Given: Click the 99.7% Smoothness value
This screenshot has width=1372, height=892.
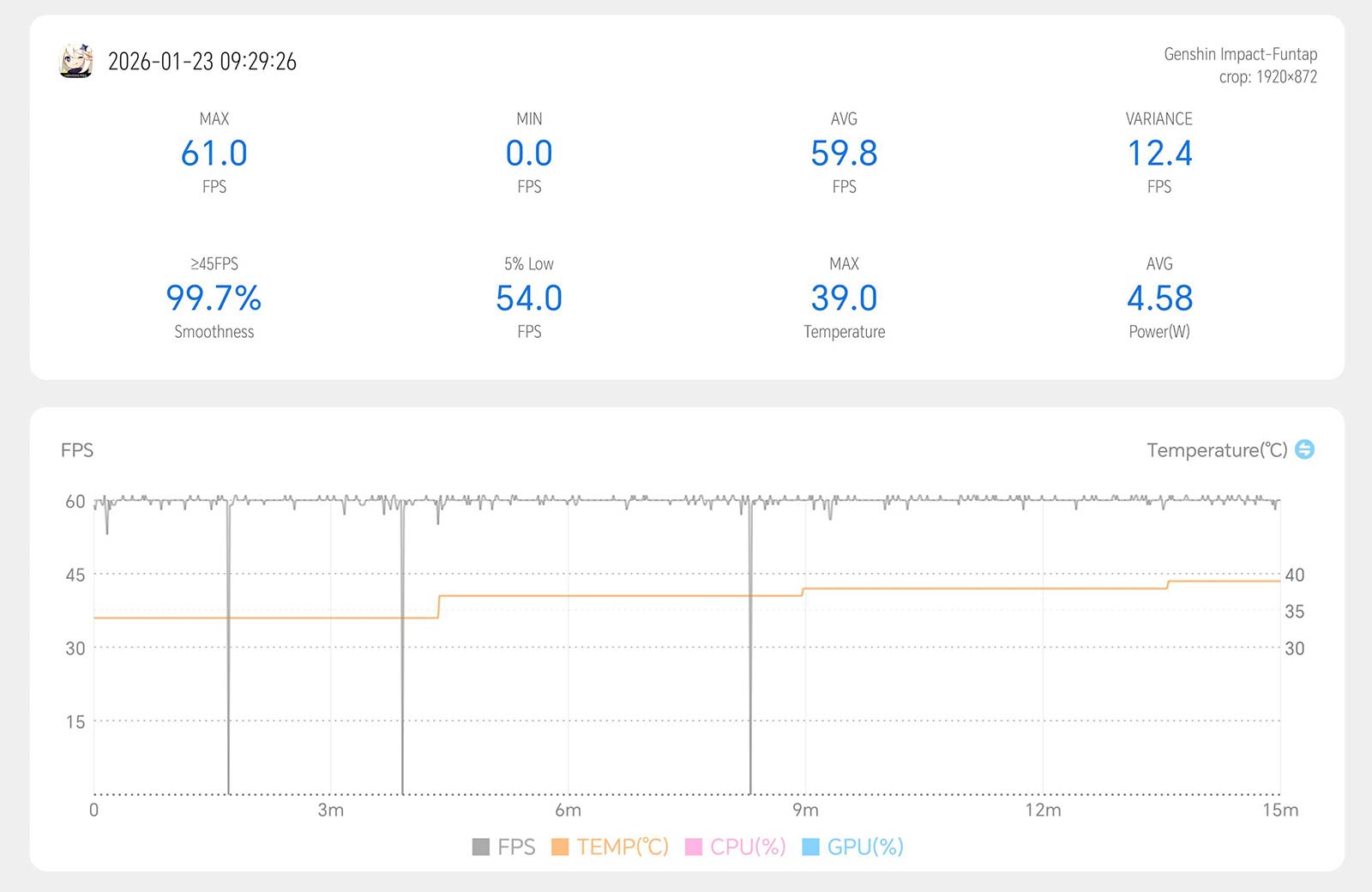Looking at the screenshot, I should pyautogui.click(x=214, y=298).
